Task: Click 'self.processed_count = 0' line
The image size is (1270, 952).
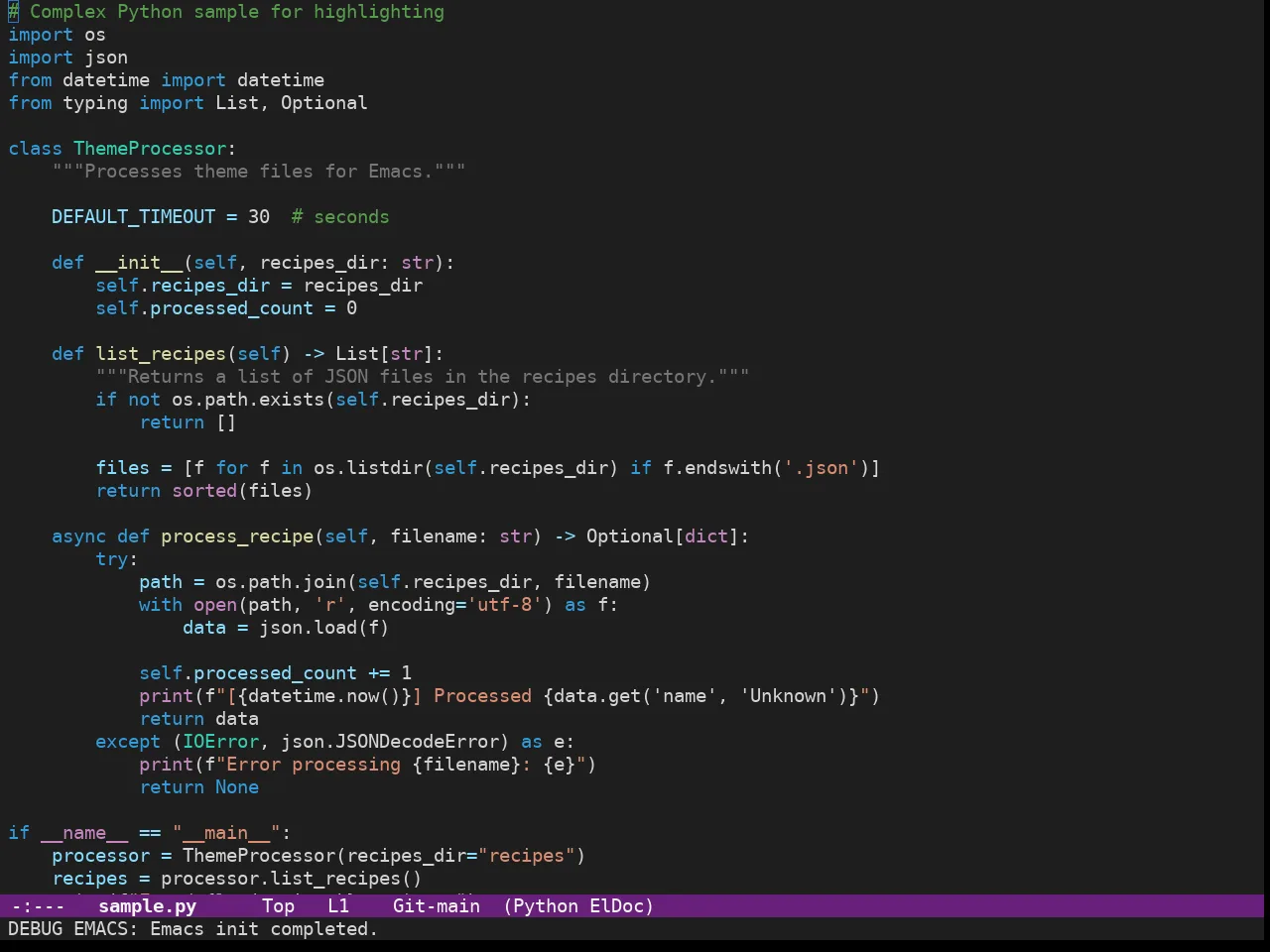Action: [x=226, y=308]
